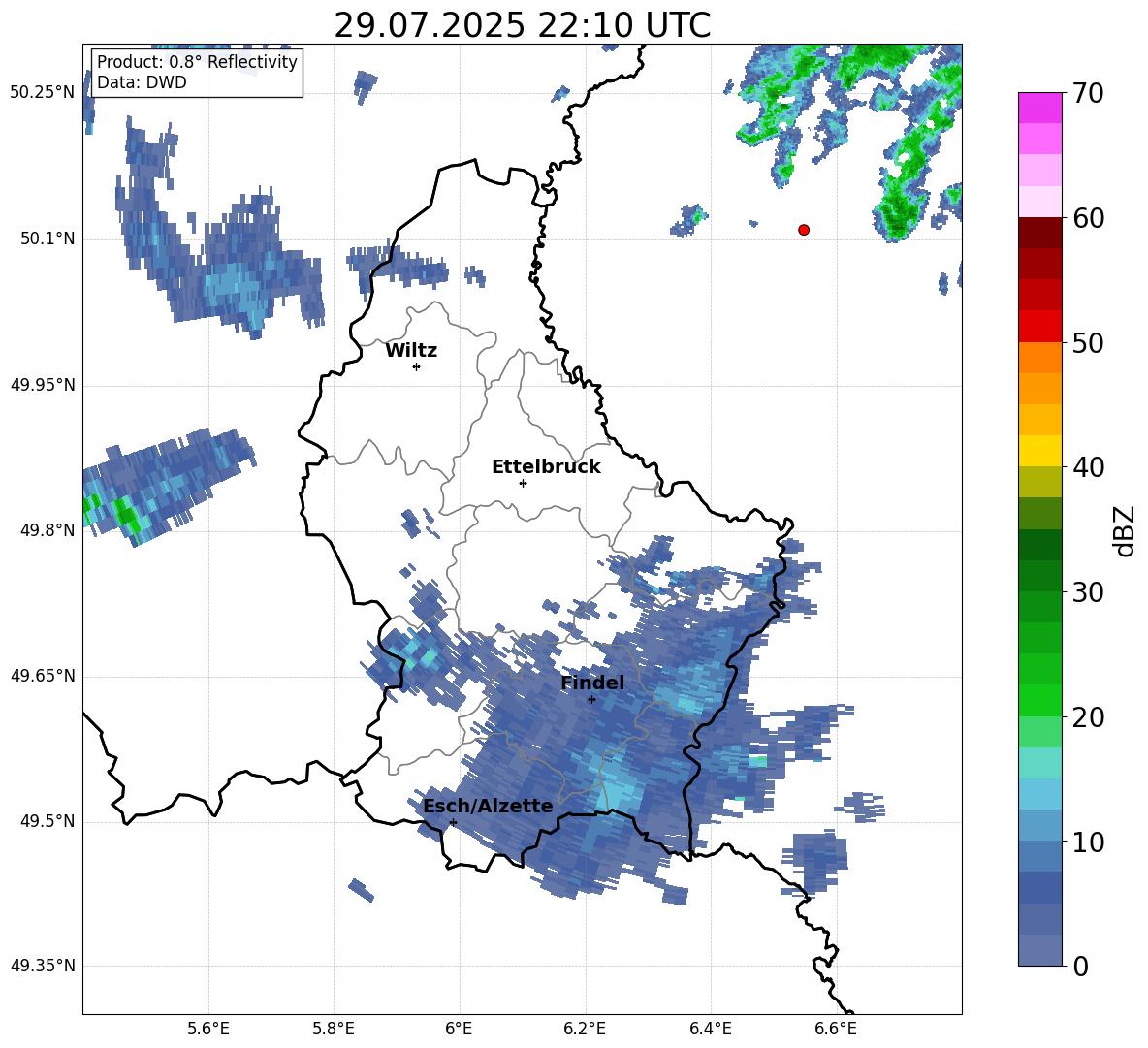Pick the orange swatch near 50 dBZ

tap(1039, 358)
